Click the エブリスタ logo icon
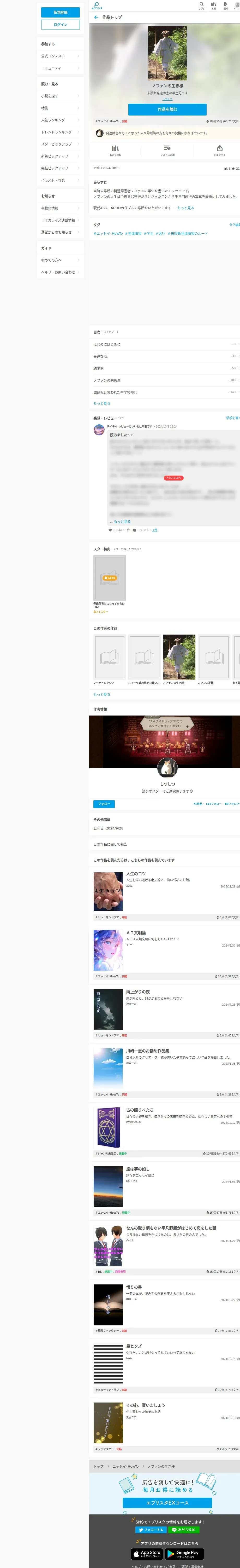240x1568 pixels. pos(97,5)
